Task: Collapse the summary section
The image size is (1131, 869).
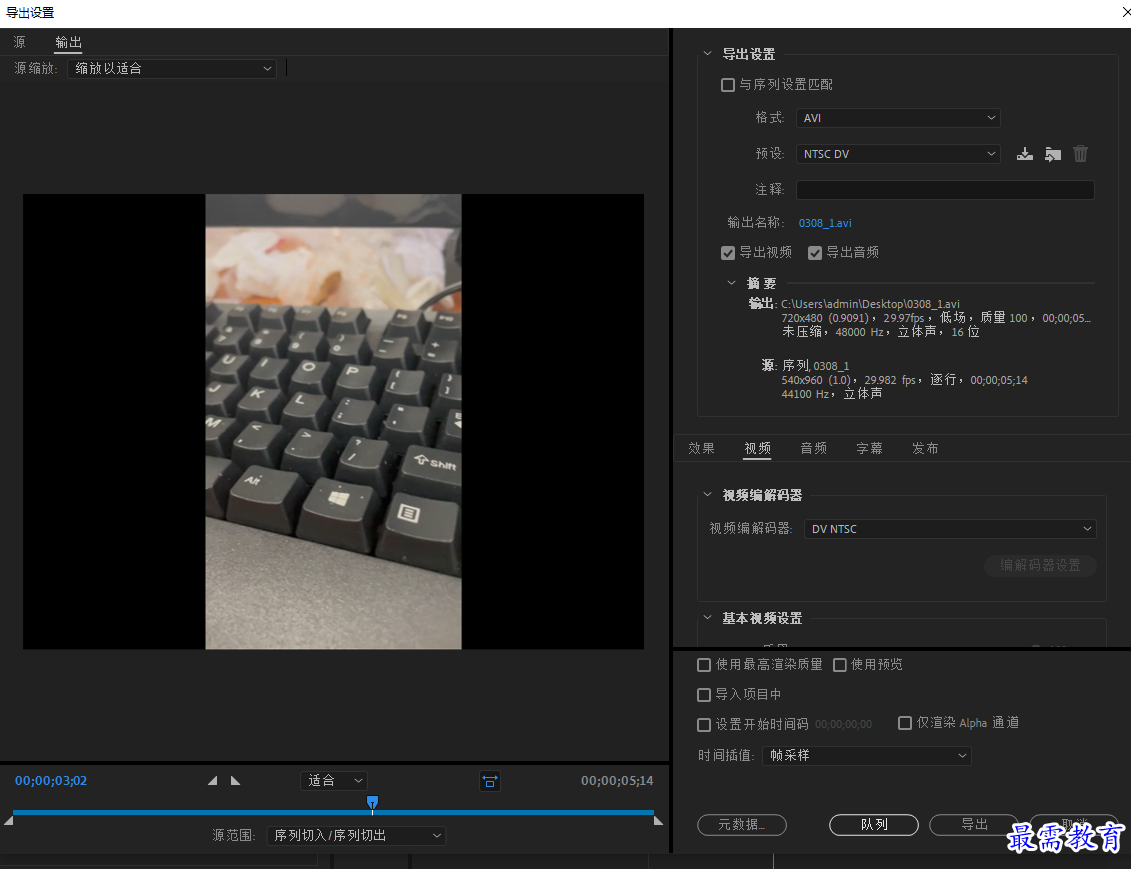Action: pos(731,283)
